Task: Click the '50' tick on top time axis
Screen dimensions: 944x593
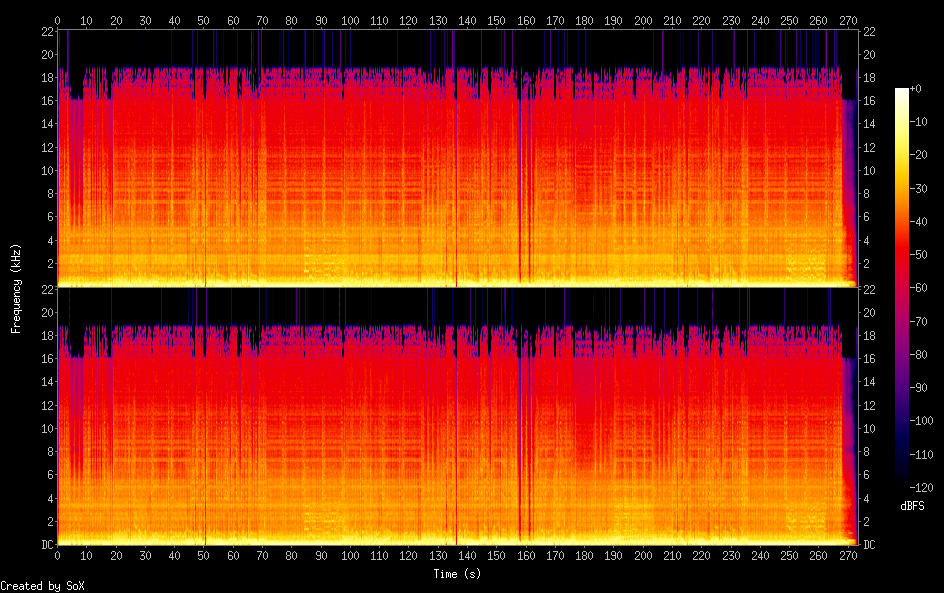Action: click(x=203, y=20)
